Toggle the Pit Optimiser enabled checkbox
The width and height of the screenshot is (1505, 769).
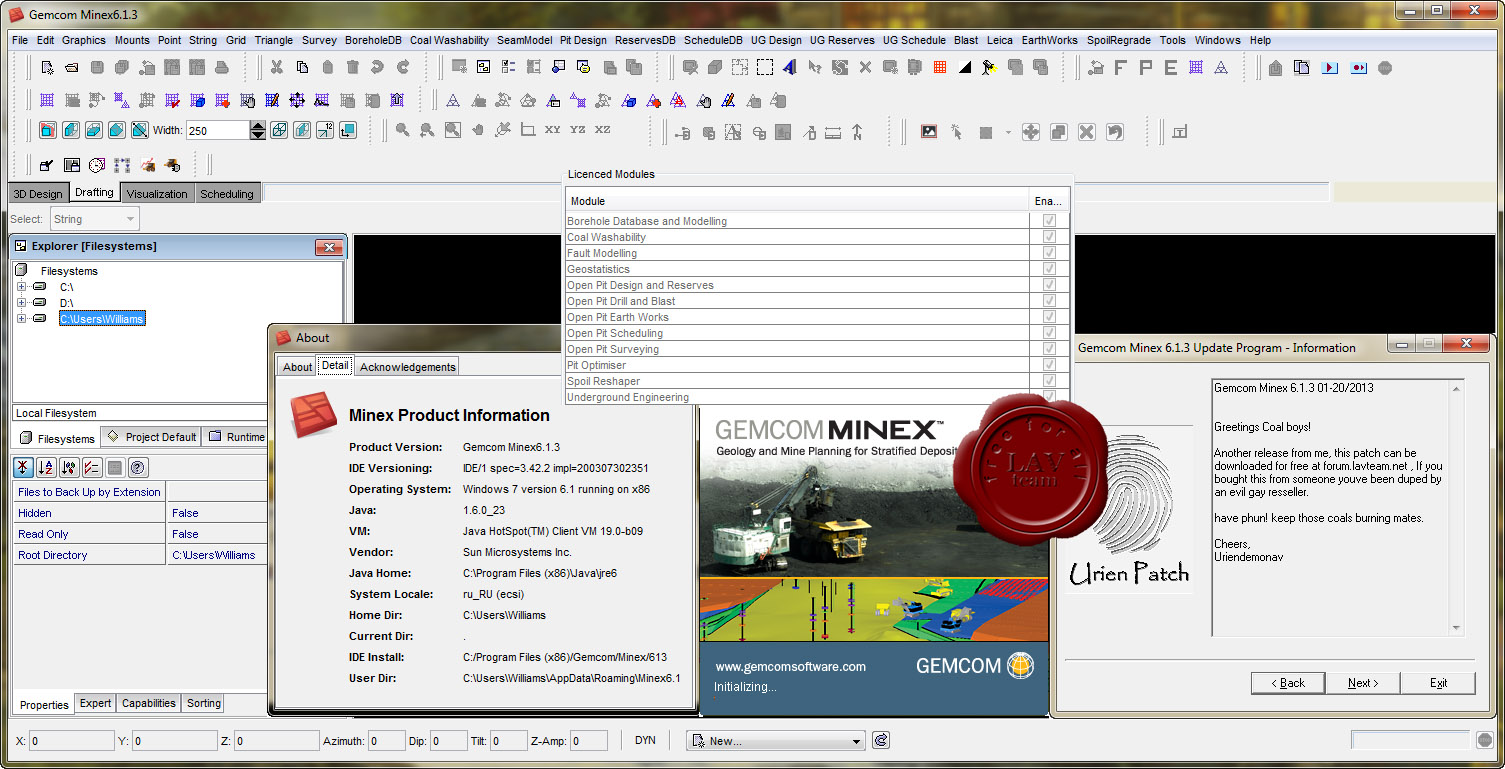tap(1049, 365)
